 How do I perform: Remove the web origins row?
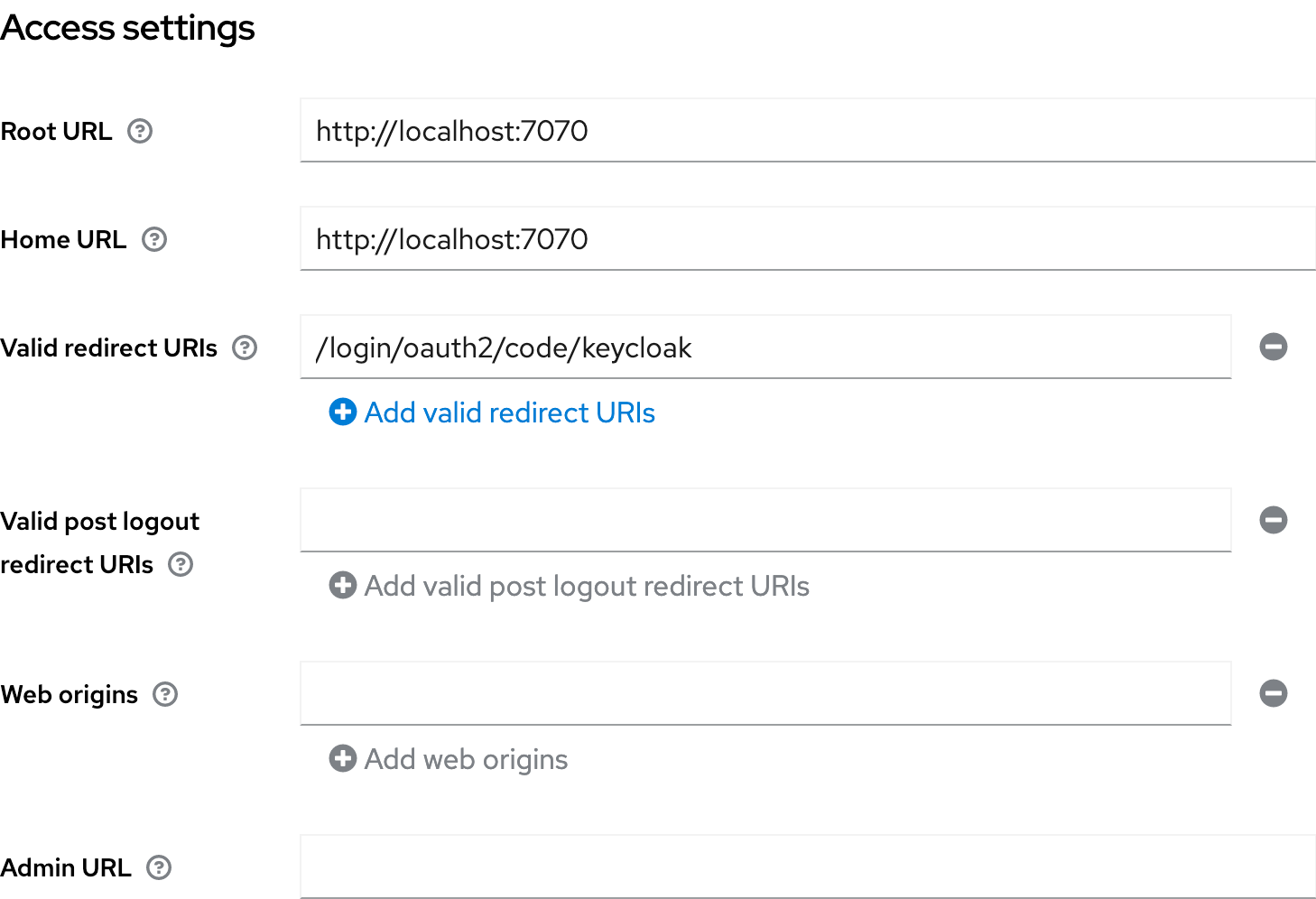tap(1274, 693)
